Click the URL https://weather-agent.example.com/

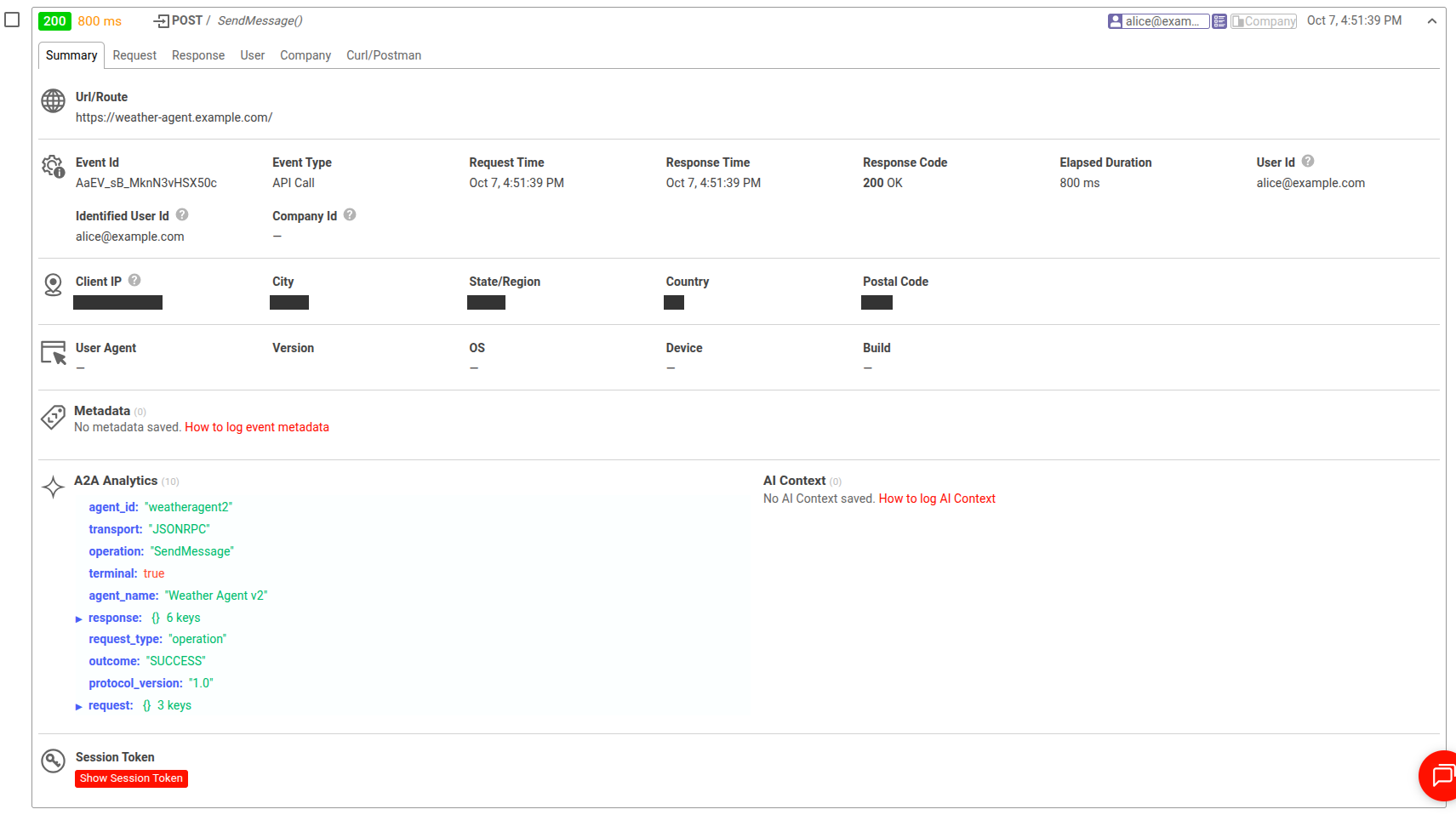coord(174,117)
